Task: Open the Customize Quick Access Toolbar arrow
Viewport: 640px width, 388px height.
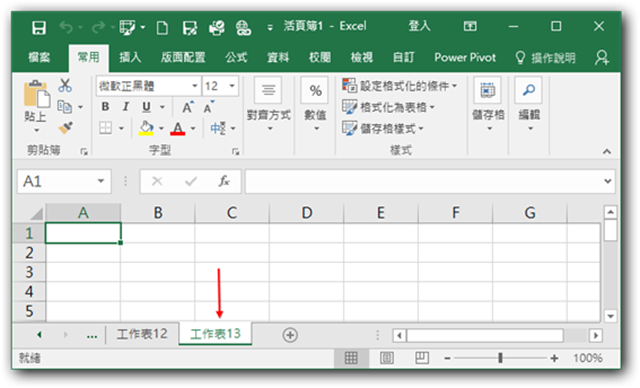Action: pyautogui.click(x=270, y=28)
